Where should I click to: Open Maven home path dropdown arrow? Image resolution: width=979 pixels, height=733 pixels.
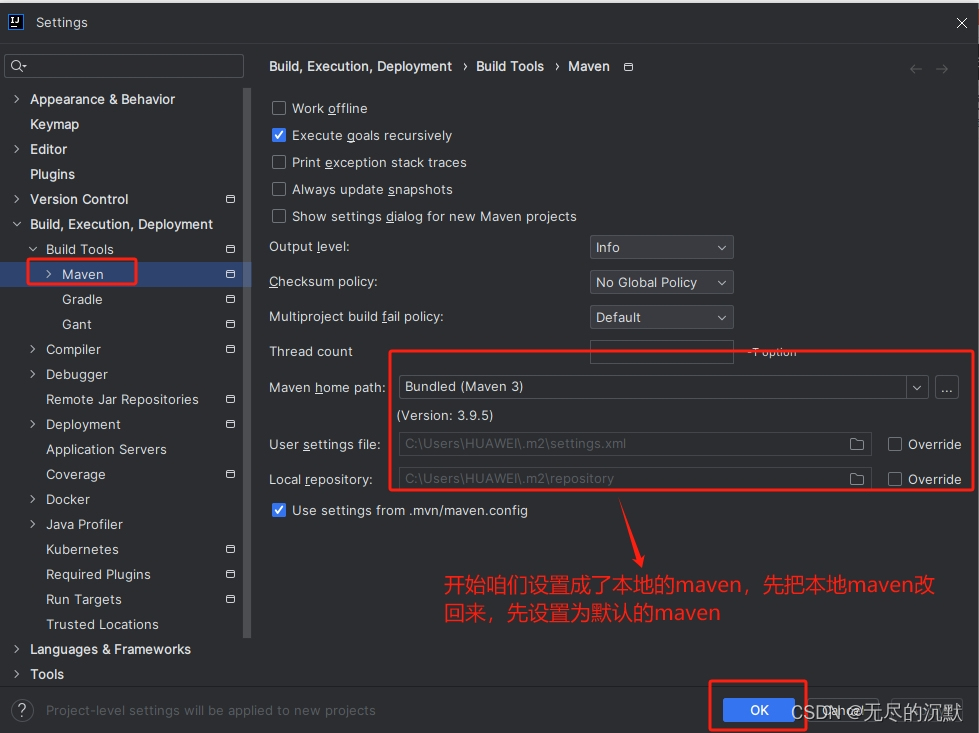917,387
